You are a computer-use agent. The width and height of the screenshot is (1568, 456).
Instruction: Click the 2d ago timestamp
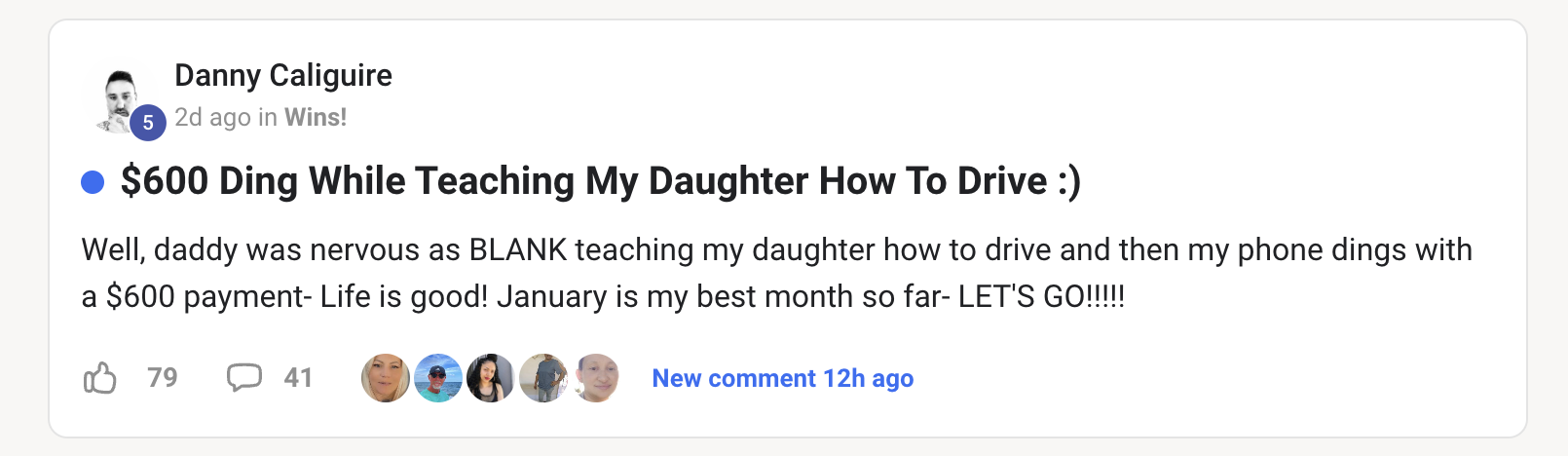(212, 118)
